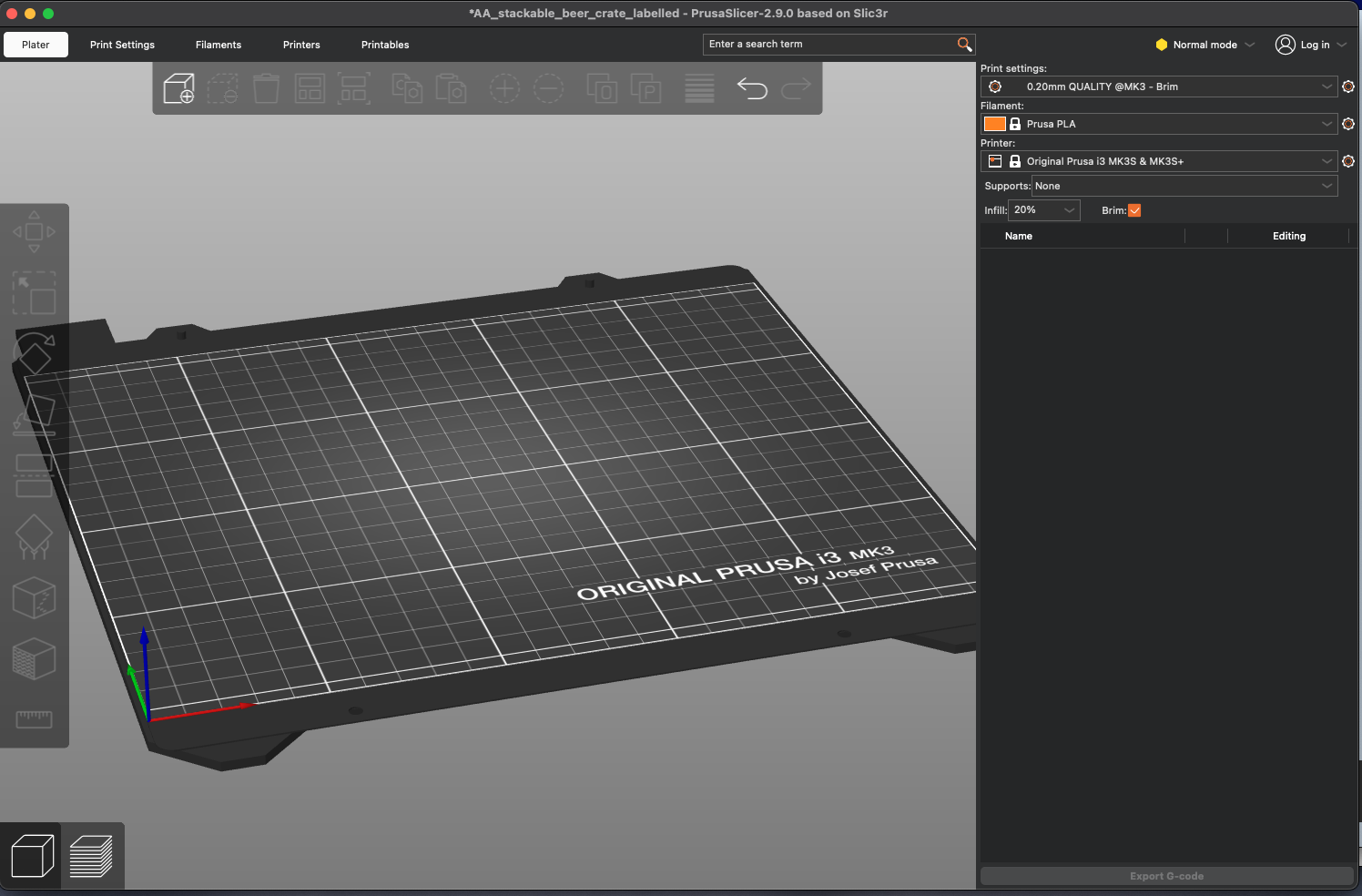Switch to the Filaments tab

219,45
